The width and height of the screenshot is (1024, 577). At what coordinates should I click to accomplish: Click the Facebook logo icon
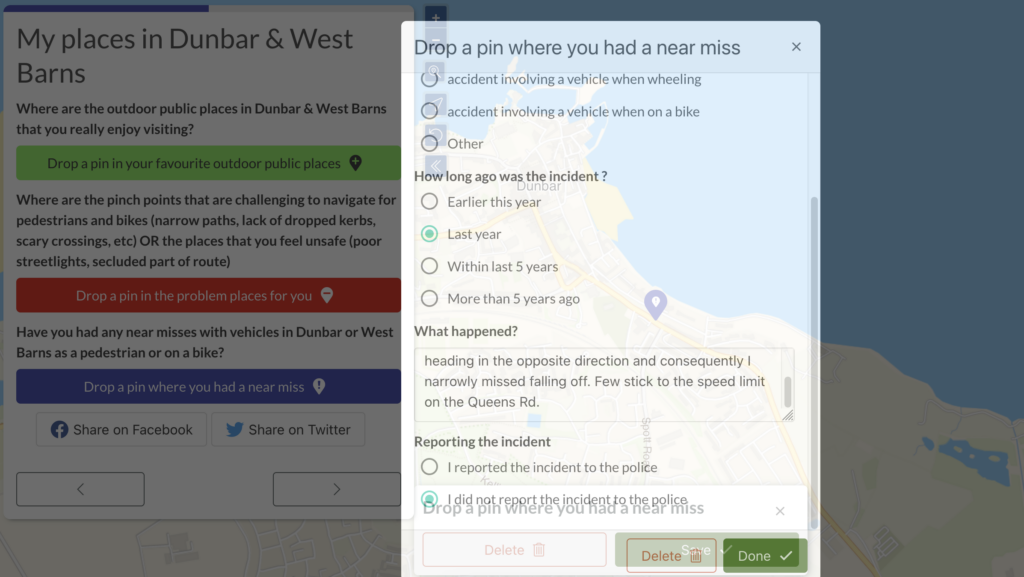[x=59, y=429]
